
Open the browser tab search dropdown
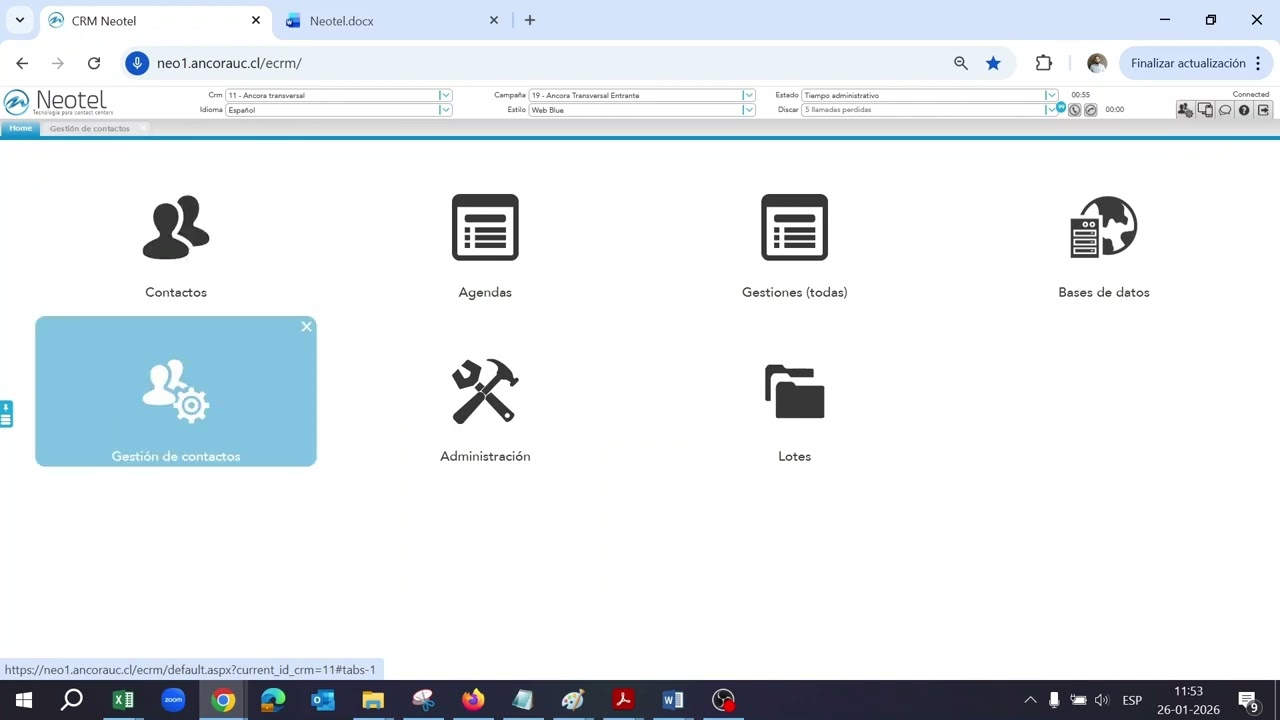point(19,20)
